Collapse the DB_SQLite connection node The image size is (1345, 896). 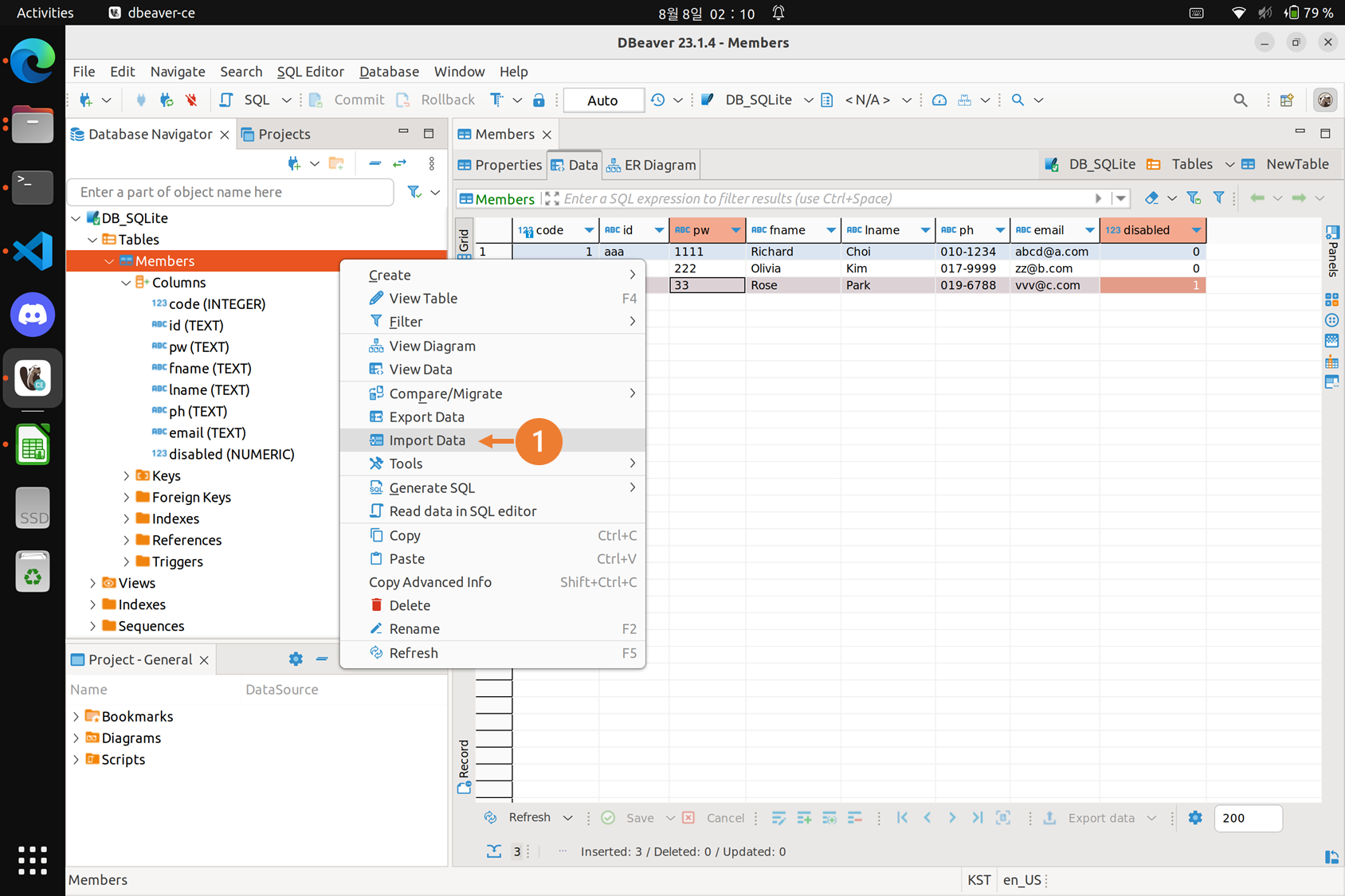click(x=76, y=218)
